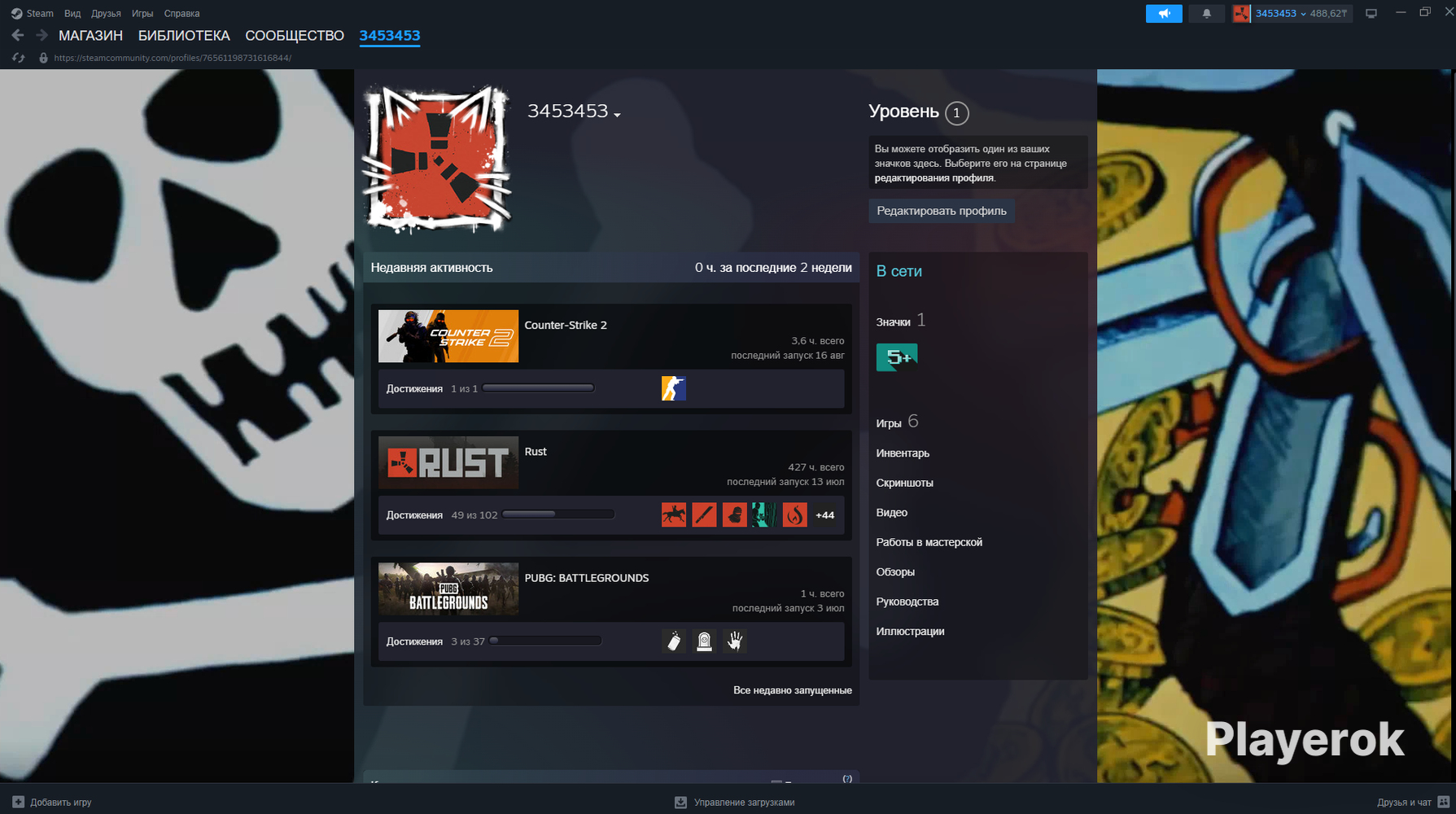Open the PUBG: BATTLEGROUNDS title link

pyautogui.click(x=587, y=578)
